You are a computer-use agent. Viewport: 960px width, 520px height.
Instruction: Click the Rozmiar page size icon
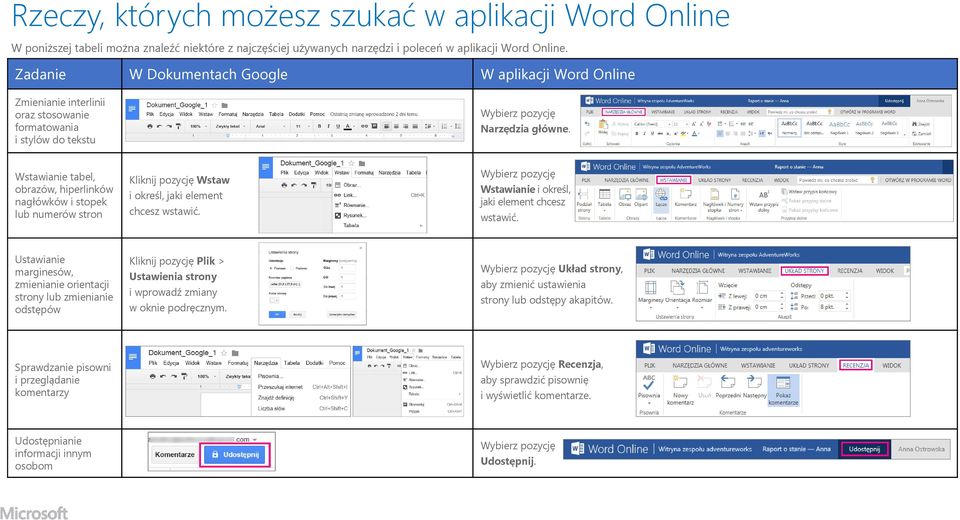pos(702,288)
